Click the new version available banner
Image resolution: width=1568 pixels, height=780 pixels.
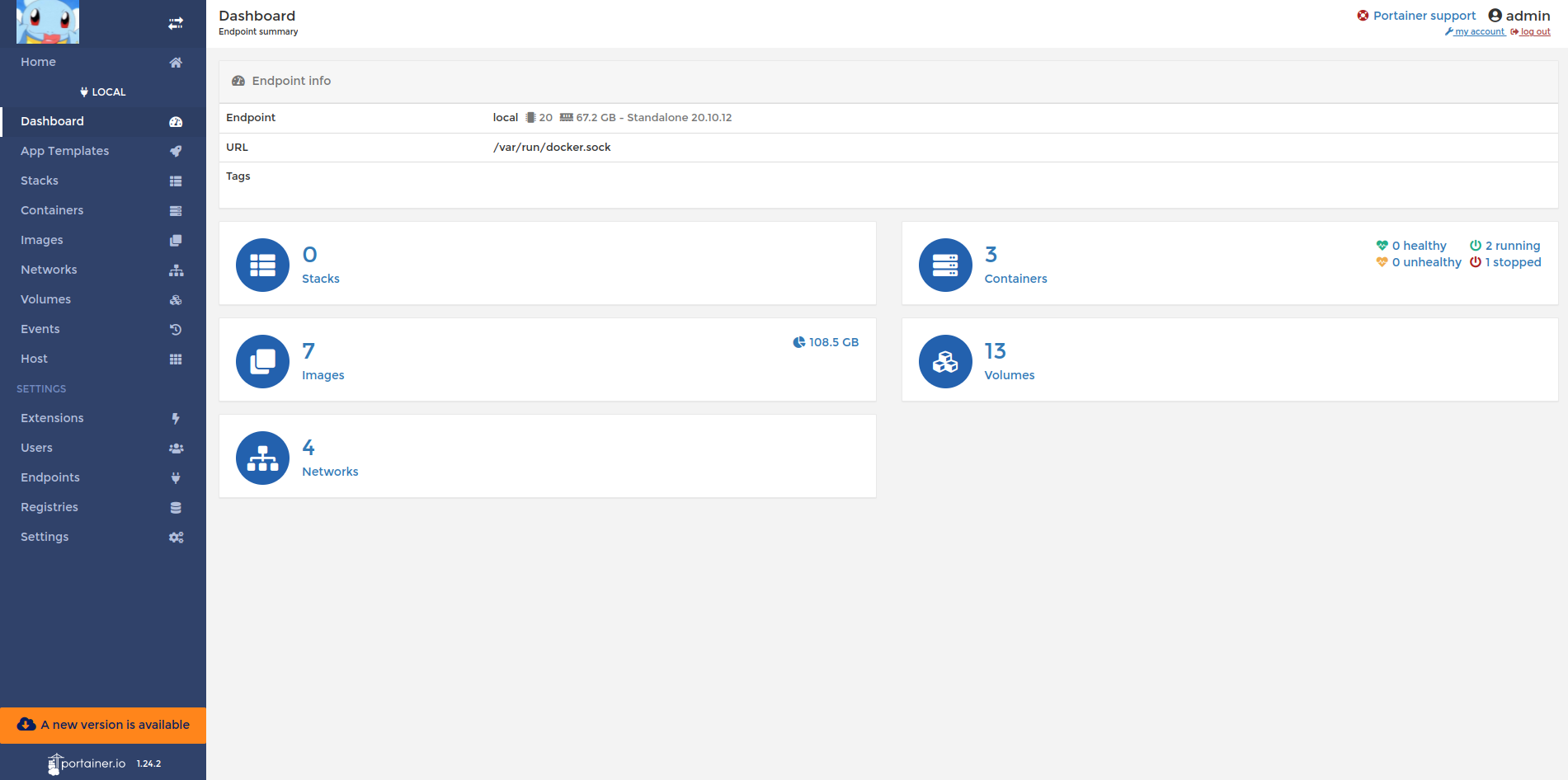103,725
